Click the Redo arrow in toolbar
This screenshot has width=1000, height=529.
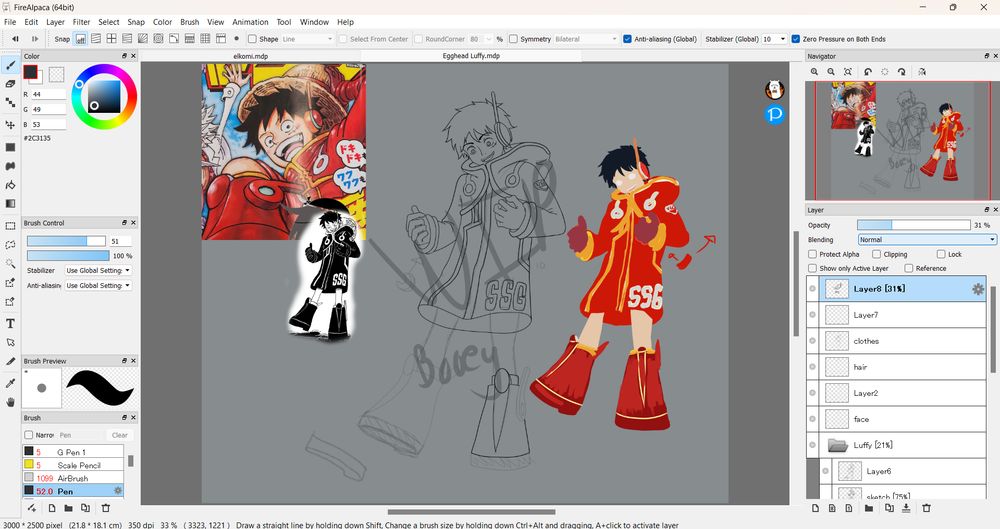tap(35, 39)
